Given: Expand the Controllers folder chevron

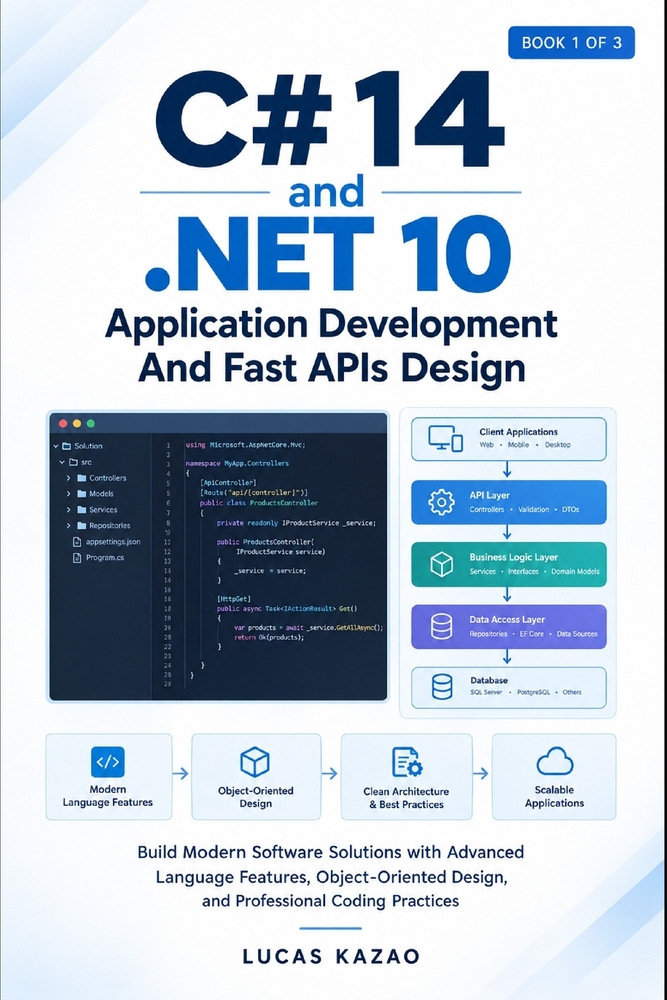Looking at the screenshot, I should [69, 478].
